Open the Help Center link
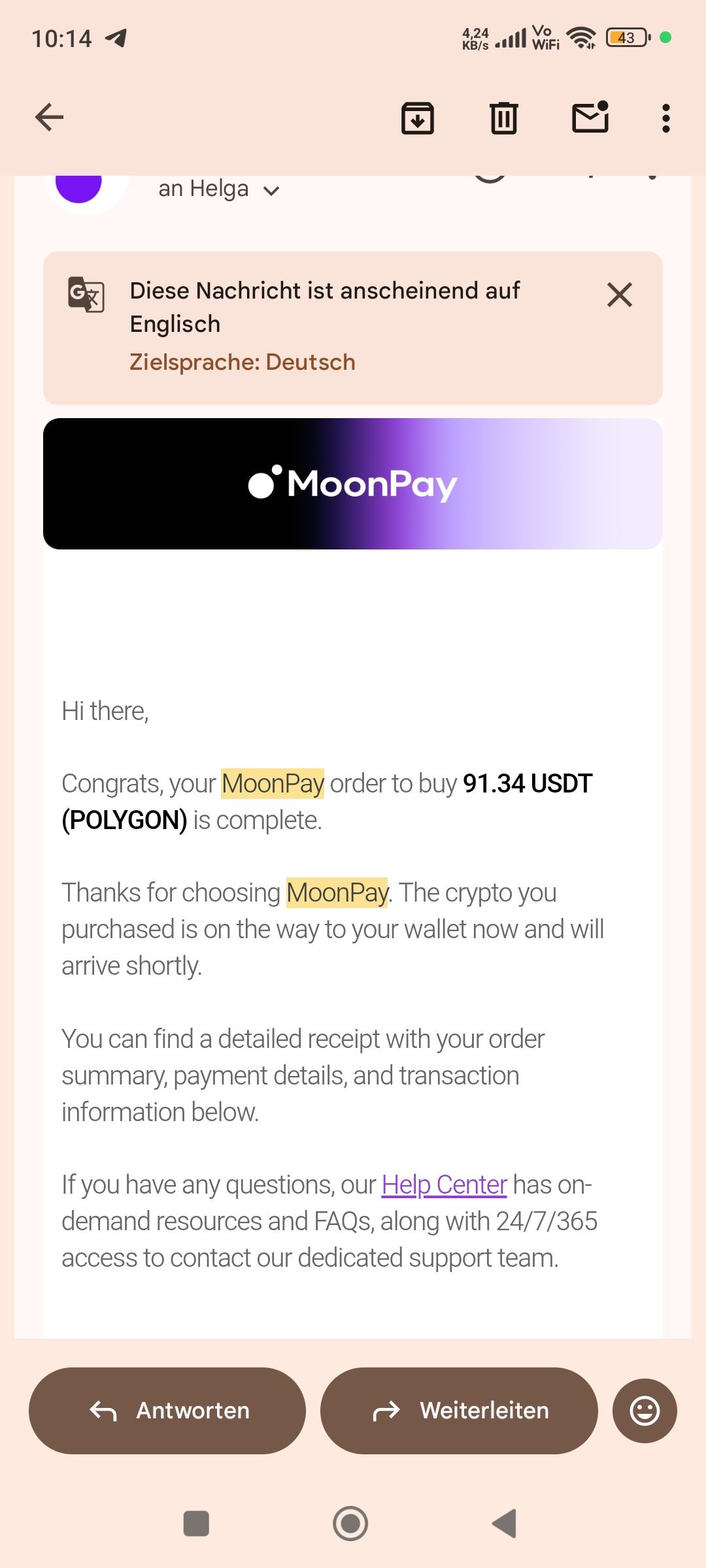The height and width of the screenshot is (1568, 706). click(x=444, y=1184)
